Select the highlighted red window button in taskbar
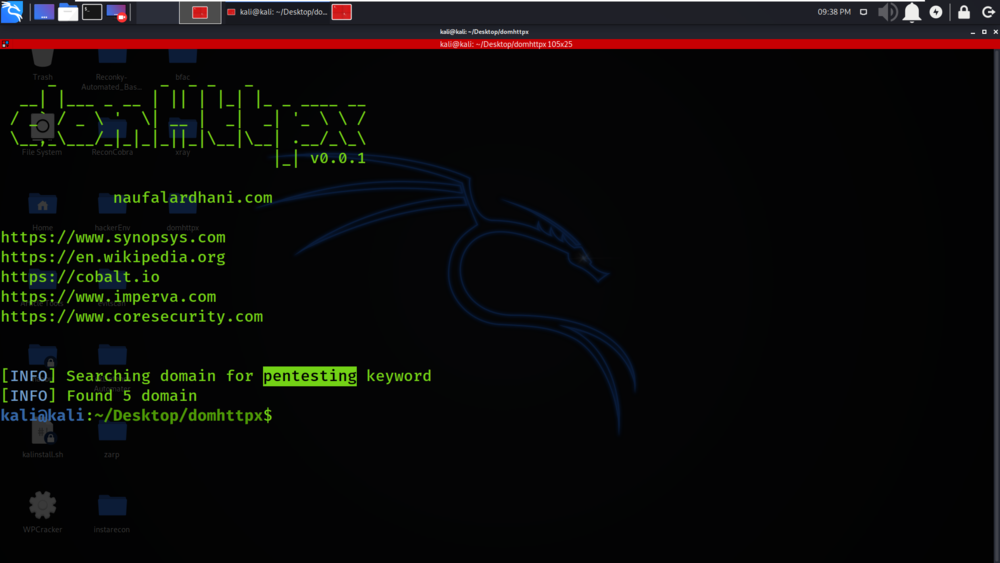Screen dimensions: 1000x563 (x=200, y=12)
